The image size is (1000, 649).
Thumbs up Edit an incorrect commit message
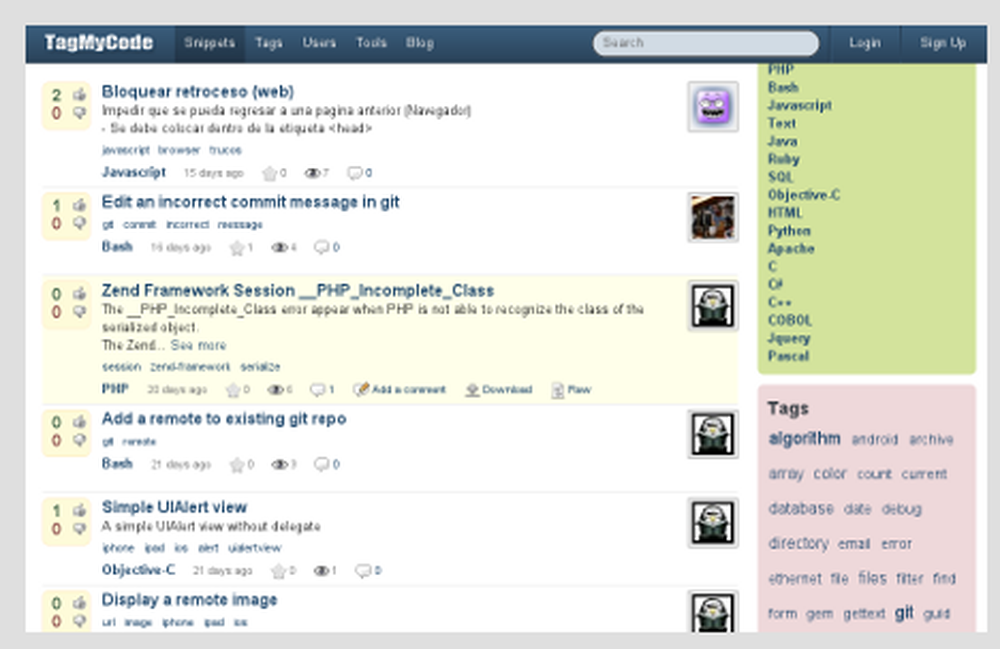pos(79,205)
